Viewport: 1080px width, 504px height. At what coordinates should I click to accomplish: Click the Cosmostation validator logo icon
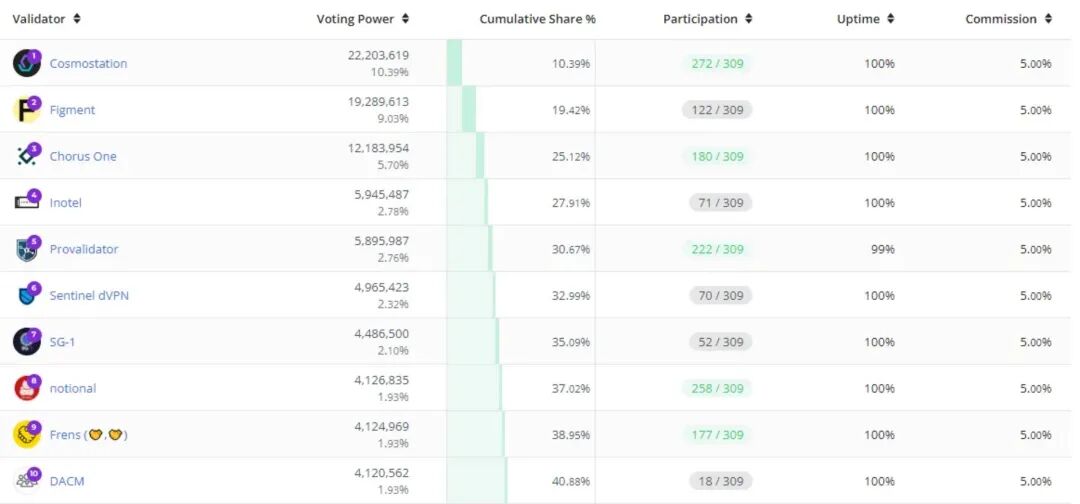(26, 64)
